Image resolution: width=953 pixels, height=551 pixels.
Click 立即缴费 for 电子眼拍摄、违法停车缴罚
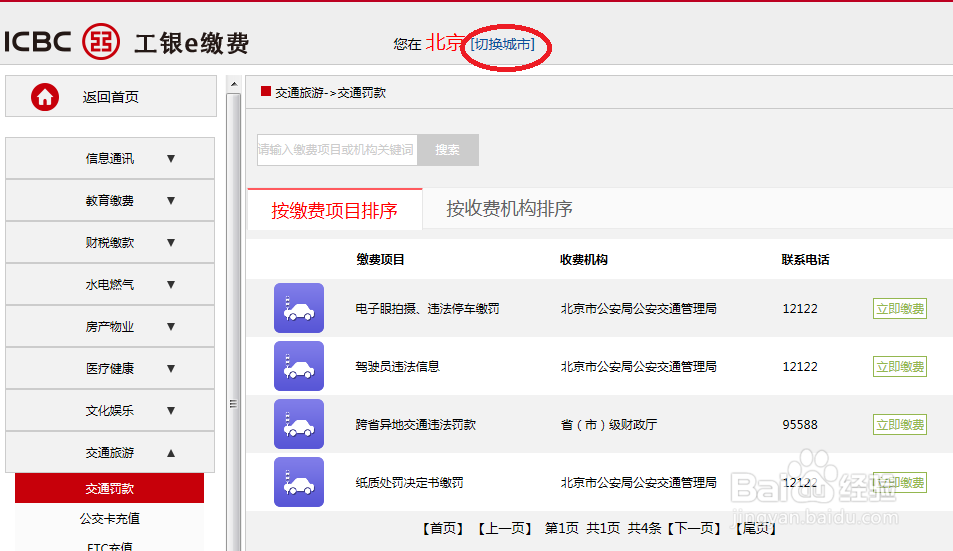click(x=900, y=309)
